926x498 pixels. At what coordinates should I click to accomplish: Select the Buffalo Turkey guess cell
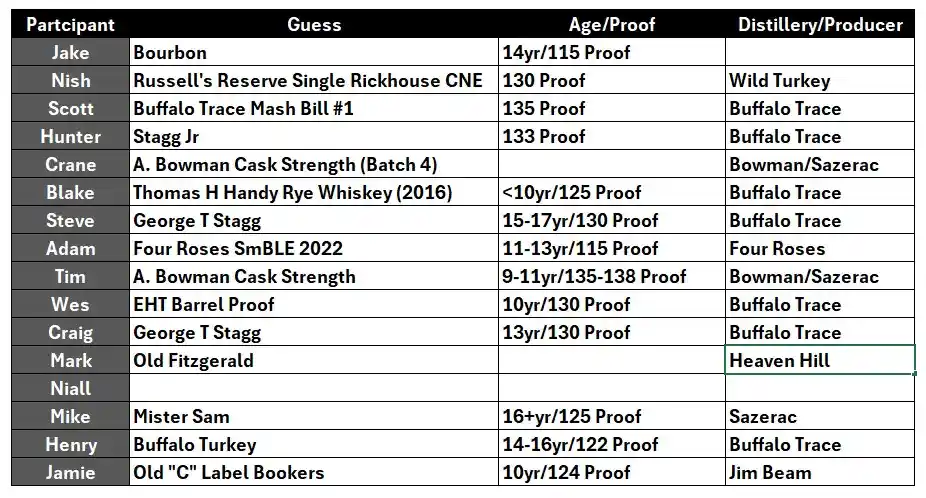tap(313, 444)
